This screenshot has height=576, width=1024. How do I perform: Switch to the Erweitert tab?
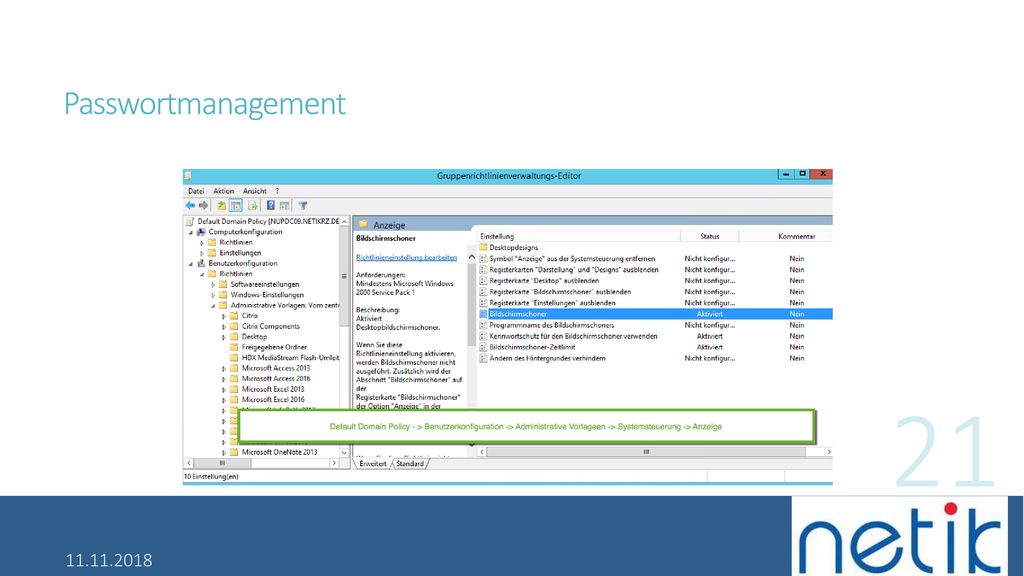[x=373, y=464]
